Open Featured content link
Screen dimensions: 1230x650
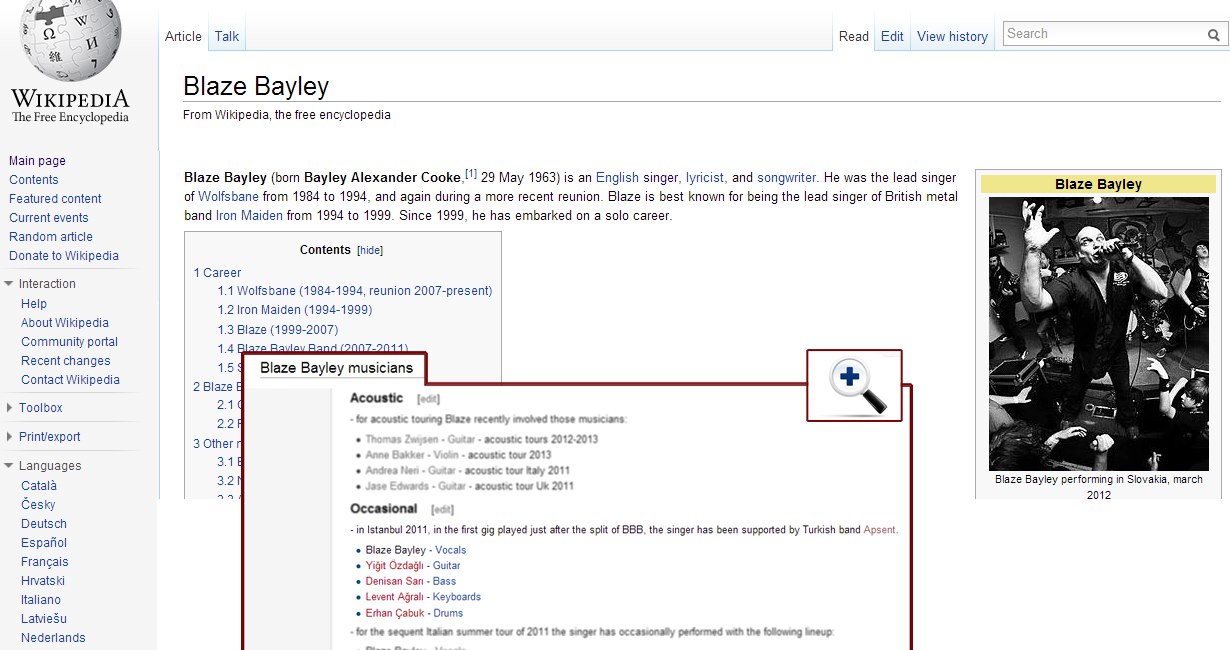(55, 199)
